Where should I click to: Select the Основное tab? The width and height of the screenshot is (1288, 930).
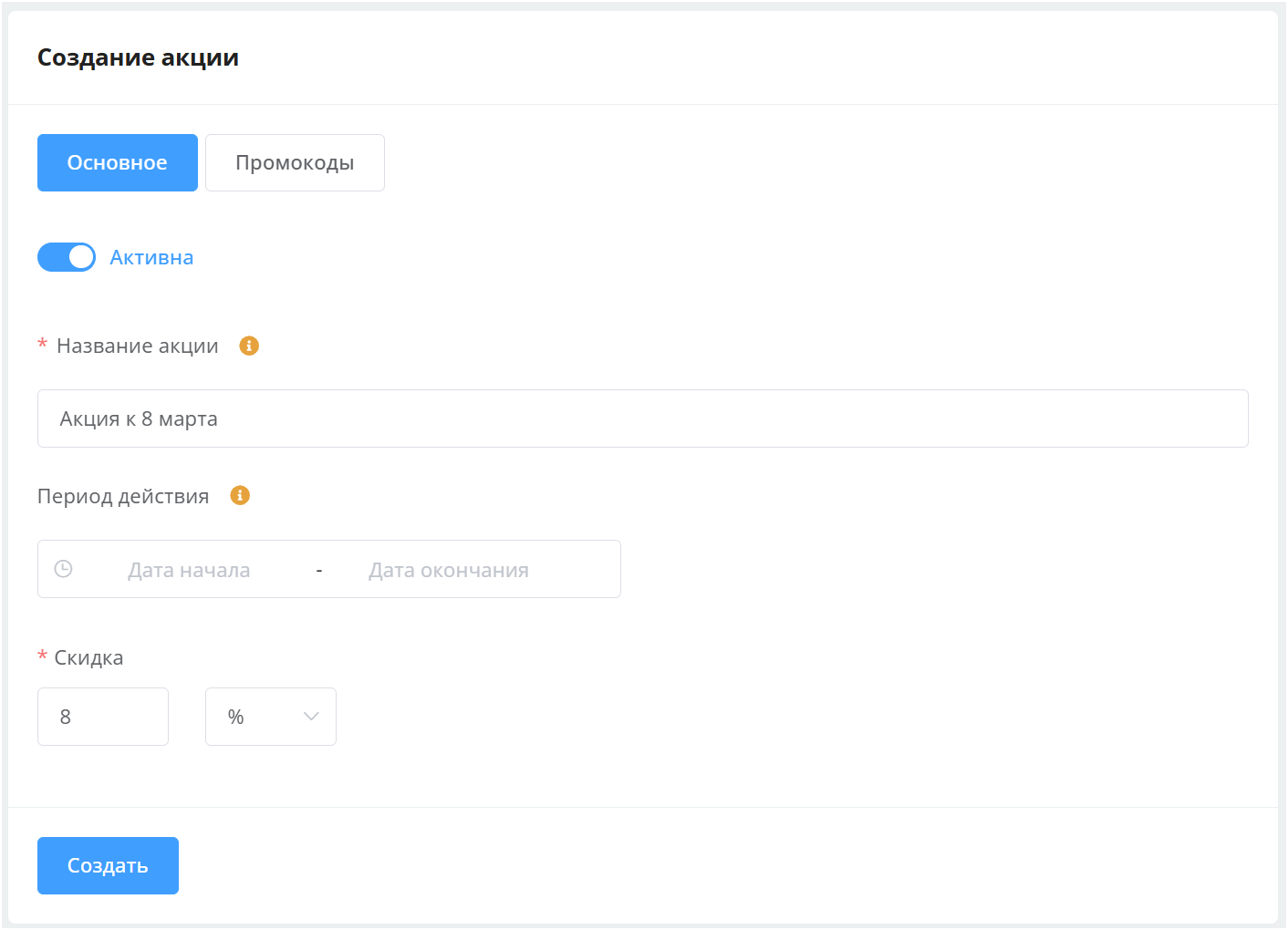coord(117,162)
